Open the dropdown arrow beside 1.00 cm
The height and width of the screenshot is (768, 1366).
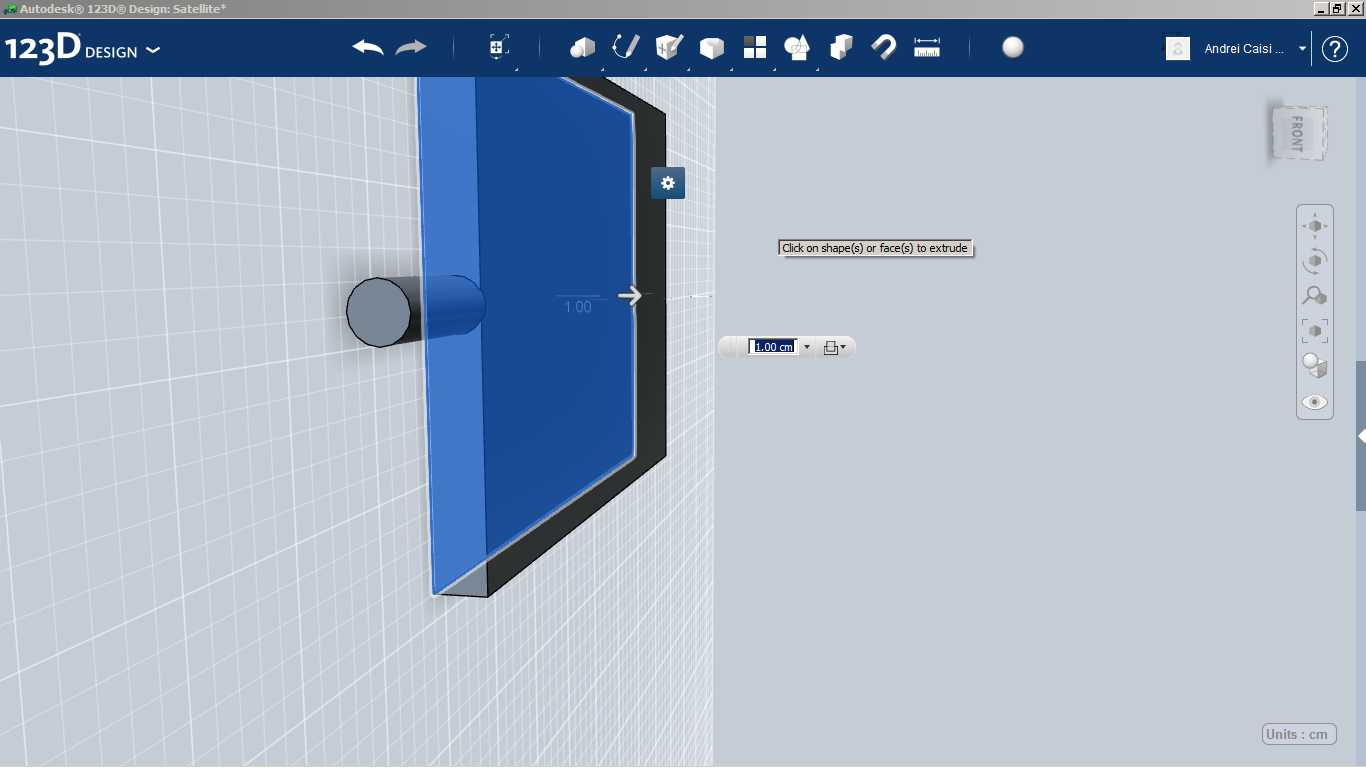pos(807,347)
